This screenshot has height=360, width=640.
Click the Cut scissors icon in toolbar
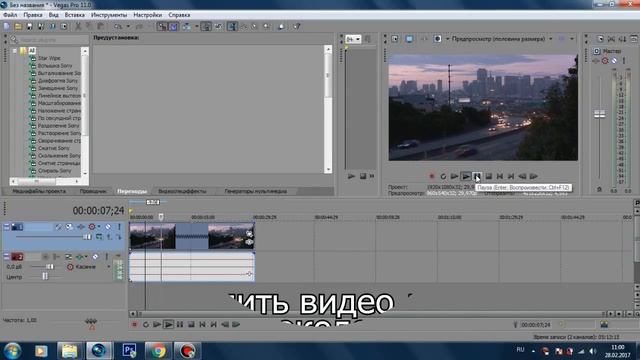coord(78,27)
